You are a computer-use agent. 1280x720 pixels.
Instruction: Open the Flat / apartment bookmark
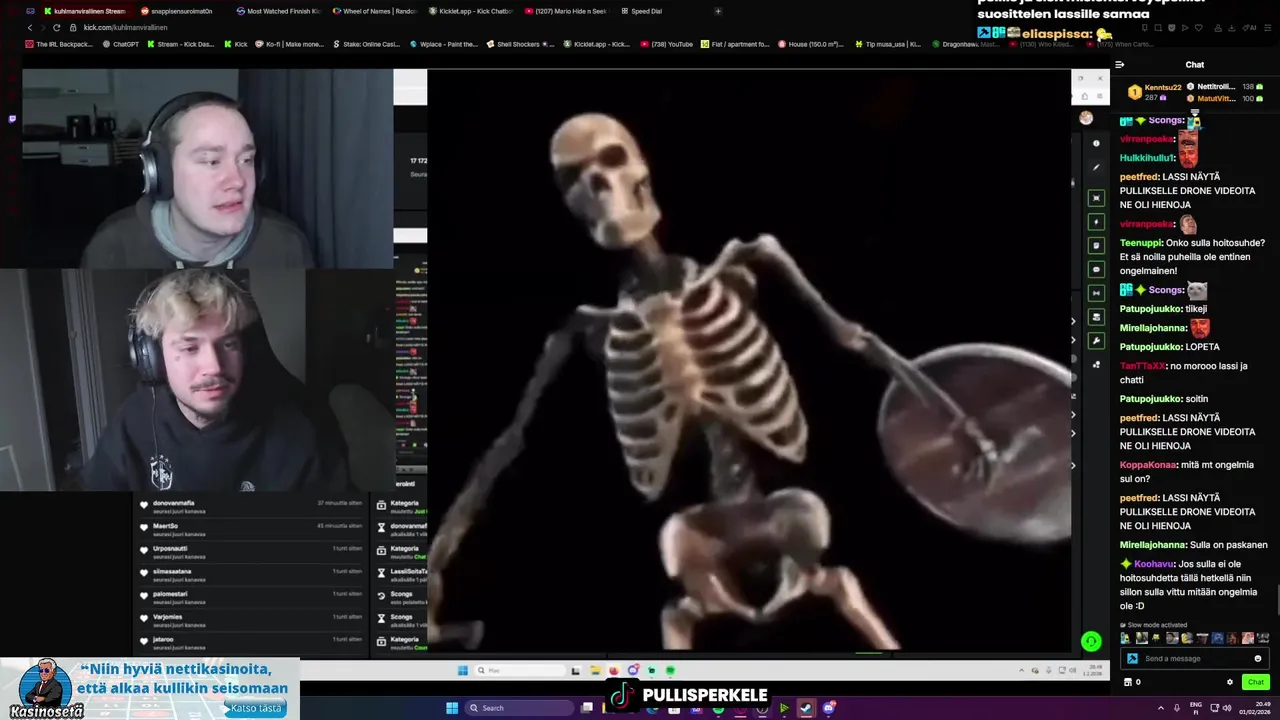[x=735, y=44]
